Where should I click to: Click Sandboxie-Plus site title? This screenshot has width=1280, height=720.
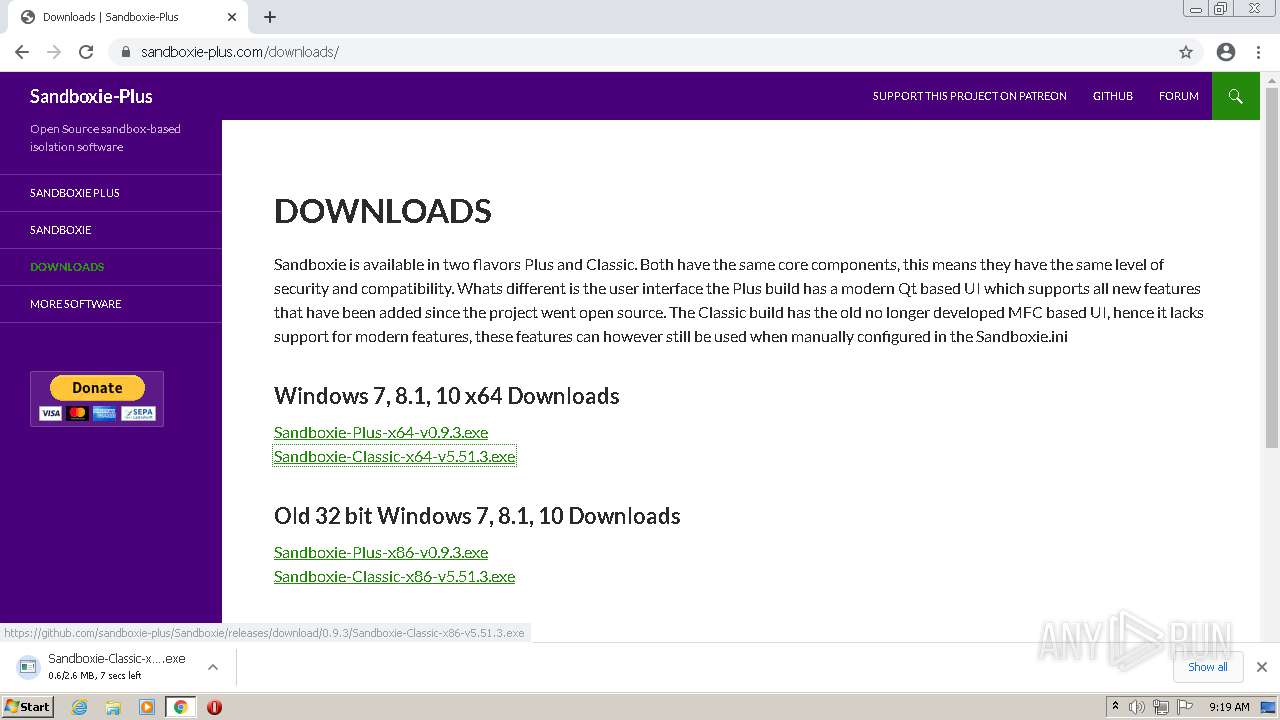point(91,96)
